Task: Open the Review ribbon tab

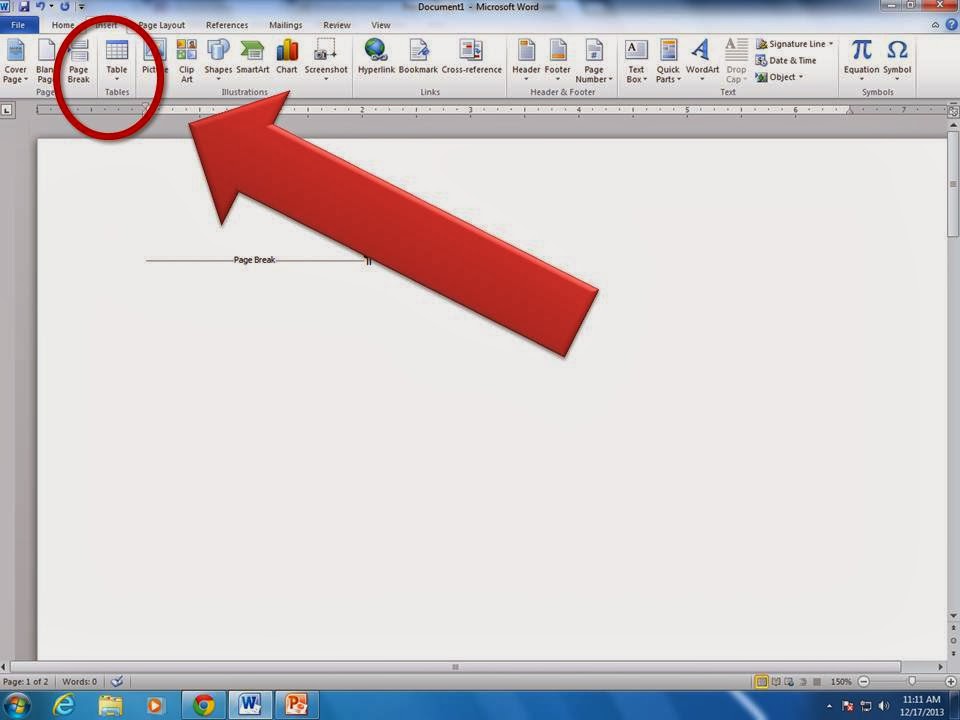Action: [x=337, y=25]
